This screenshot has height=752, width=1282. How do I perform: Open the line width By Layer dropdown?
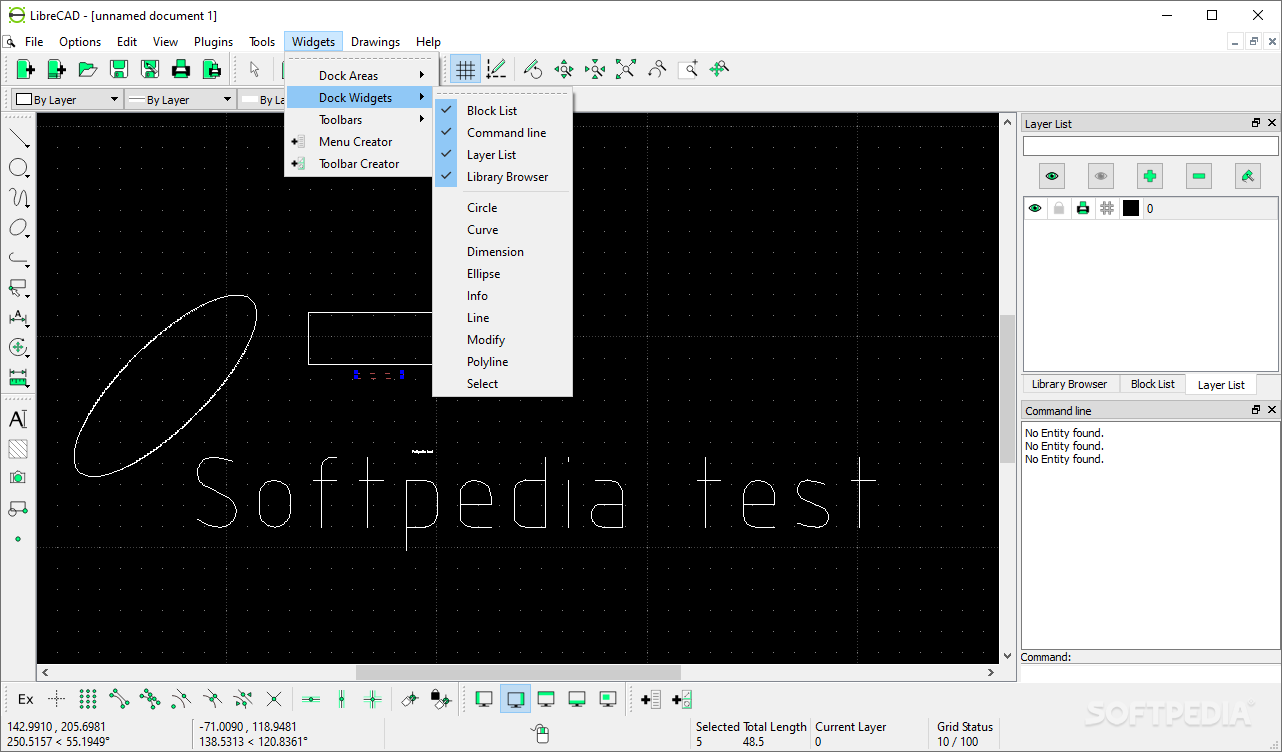pyautogui.click(x=179, y=99)
